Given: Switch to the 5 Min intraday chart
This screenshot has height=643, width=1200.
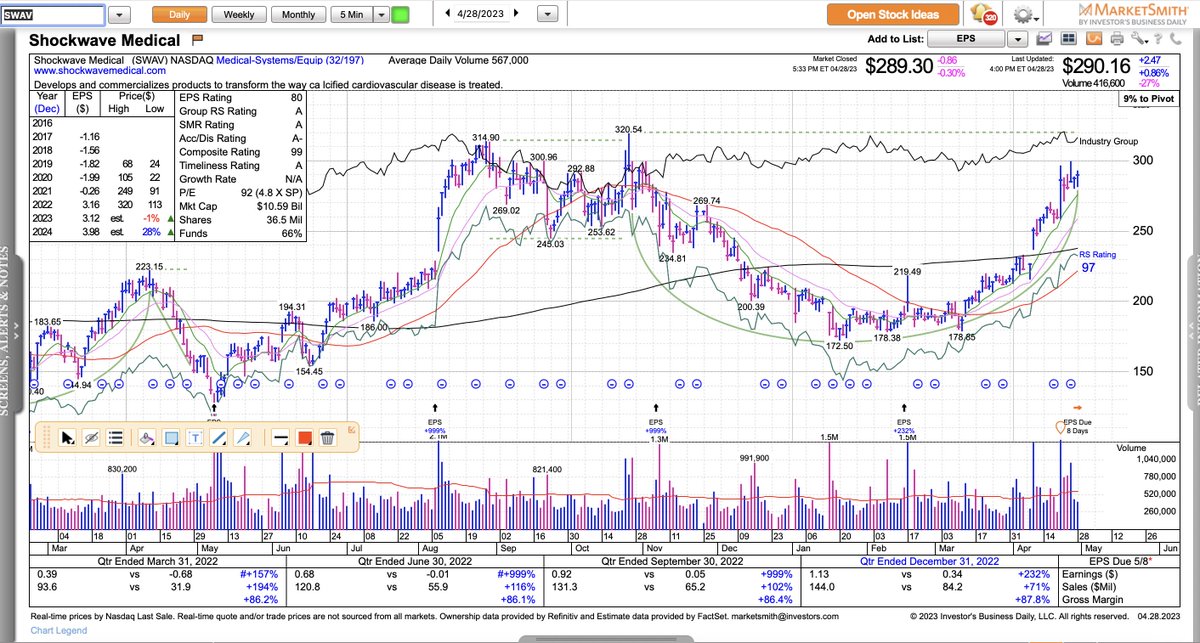Looking at the screenshot, I should pos(352,15).
